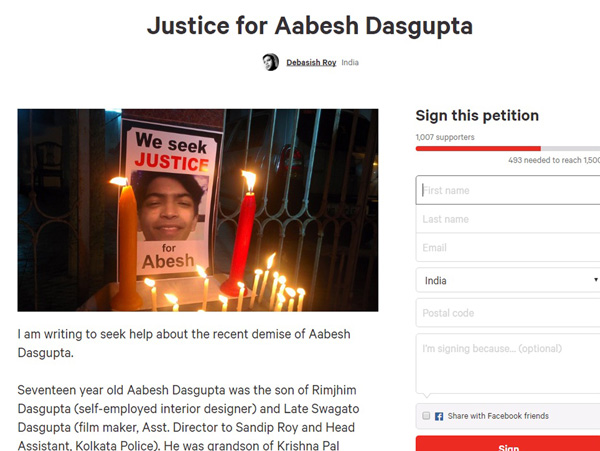Click the supporters progress bar

click(x=508, y=148)
